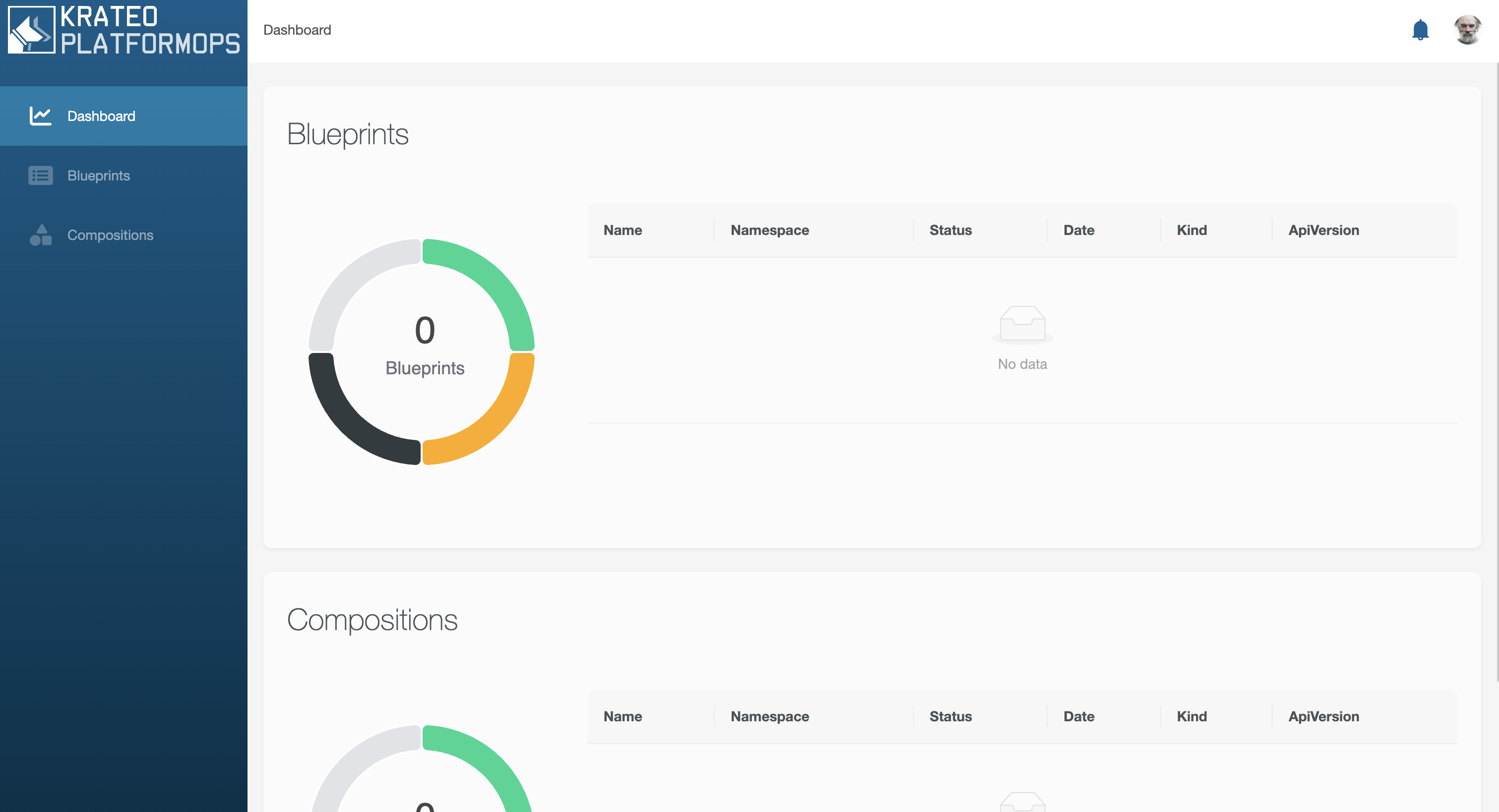Click the Dashboard chart icon in sidebar
Image resolution: width=1499 pixels, height=812 pixels.
pyautogui.click(x=40, y=116)
